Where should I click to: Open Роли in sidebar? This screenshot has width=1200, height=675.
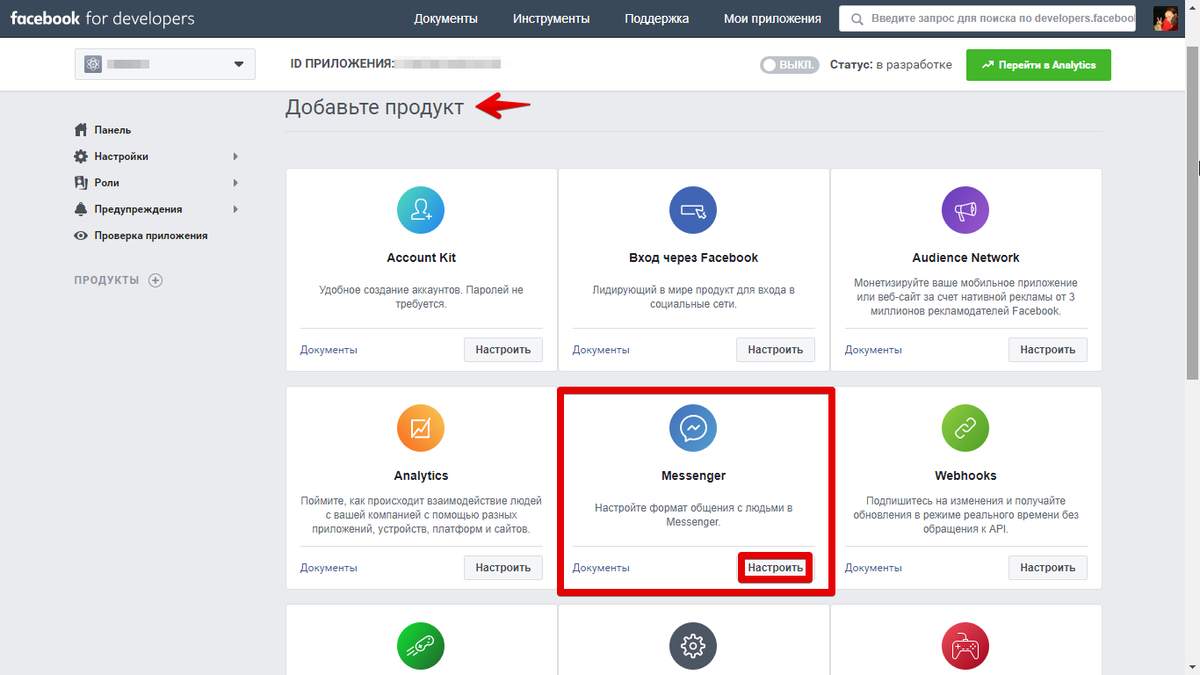[106, 183]
